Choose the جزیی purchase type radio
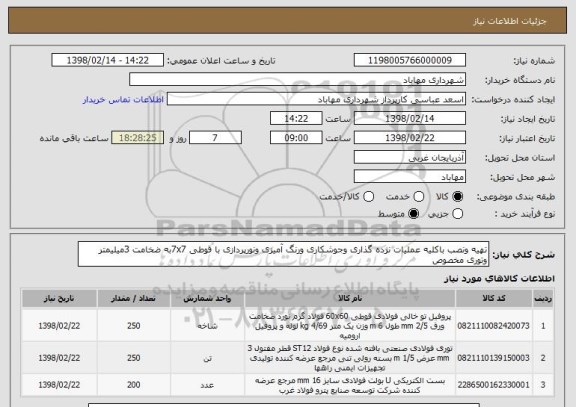The image size is (576, 407). point(458,214)
